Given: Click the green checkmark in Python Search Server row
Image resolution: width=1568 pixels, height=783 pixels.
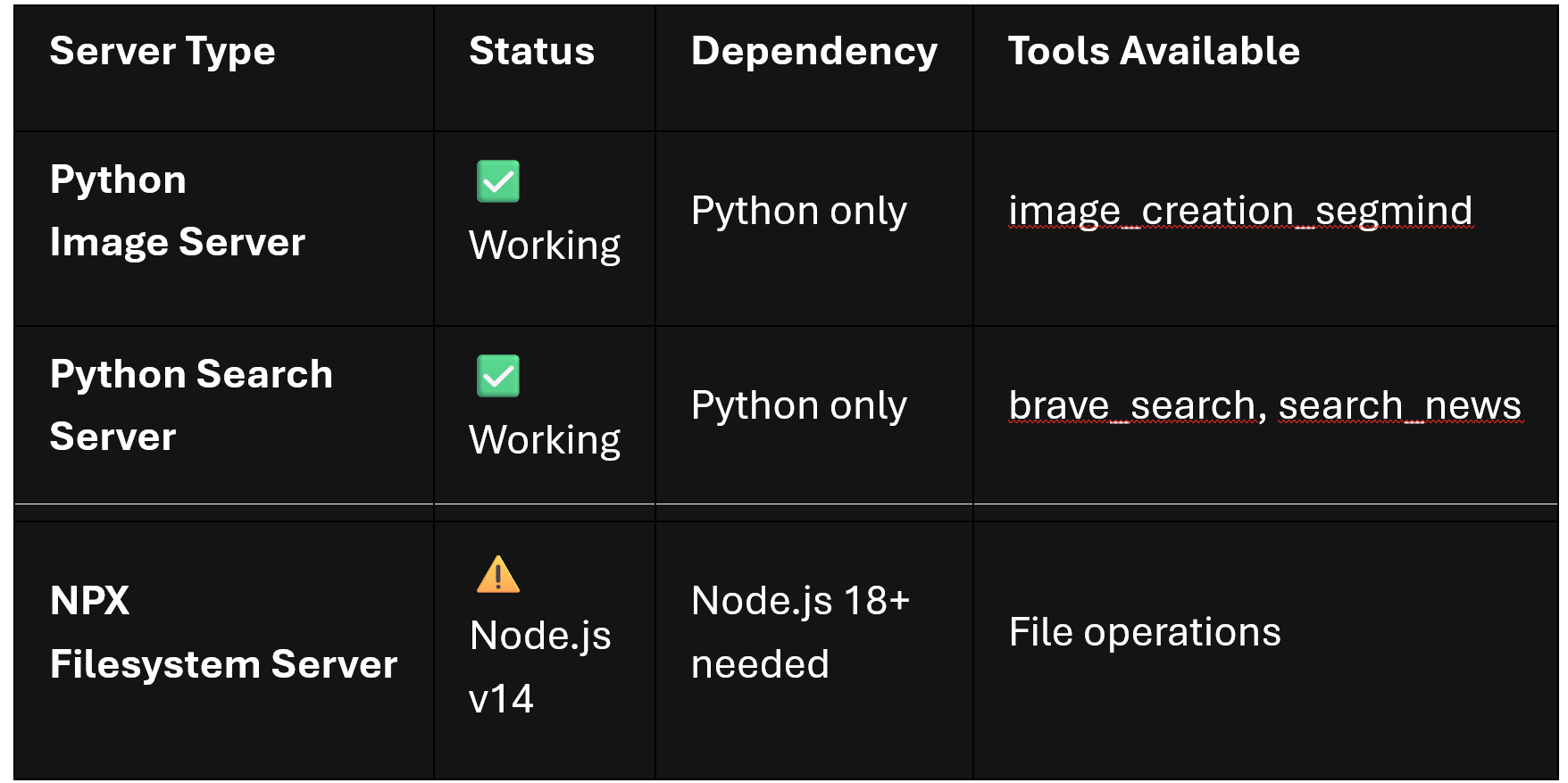Looking at the screenshot, I should [x=498, y=376].
